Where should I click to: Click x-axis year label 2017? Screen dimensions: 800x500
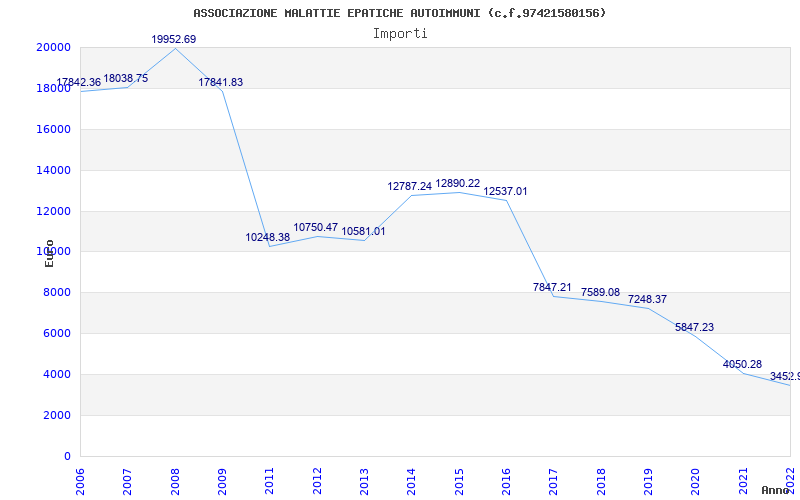coord(554,481)
